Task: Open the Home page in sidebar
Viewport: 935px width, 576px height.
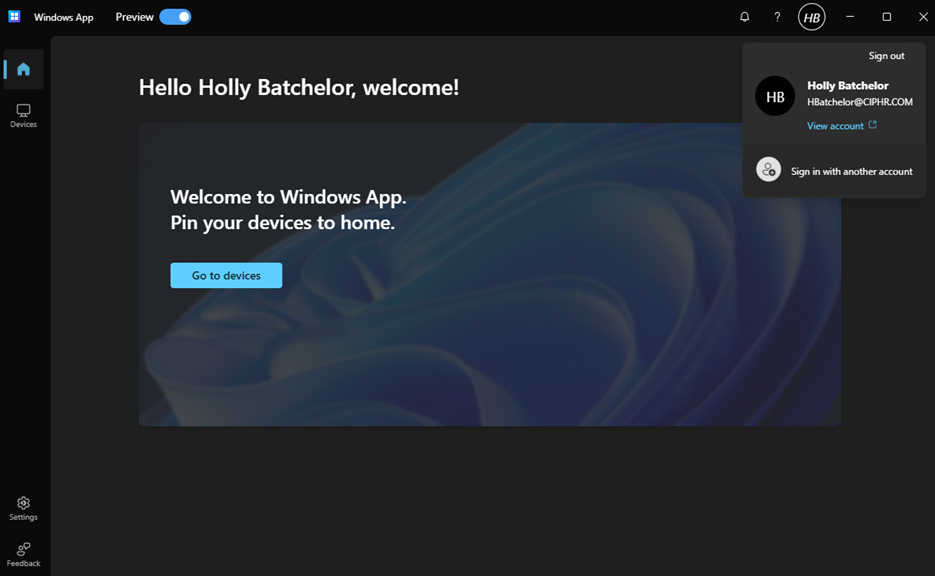Action: pos(23,70)
